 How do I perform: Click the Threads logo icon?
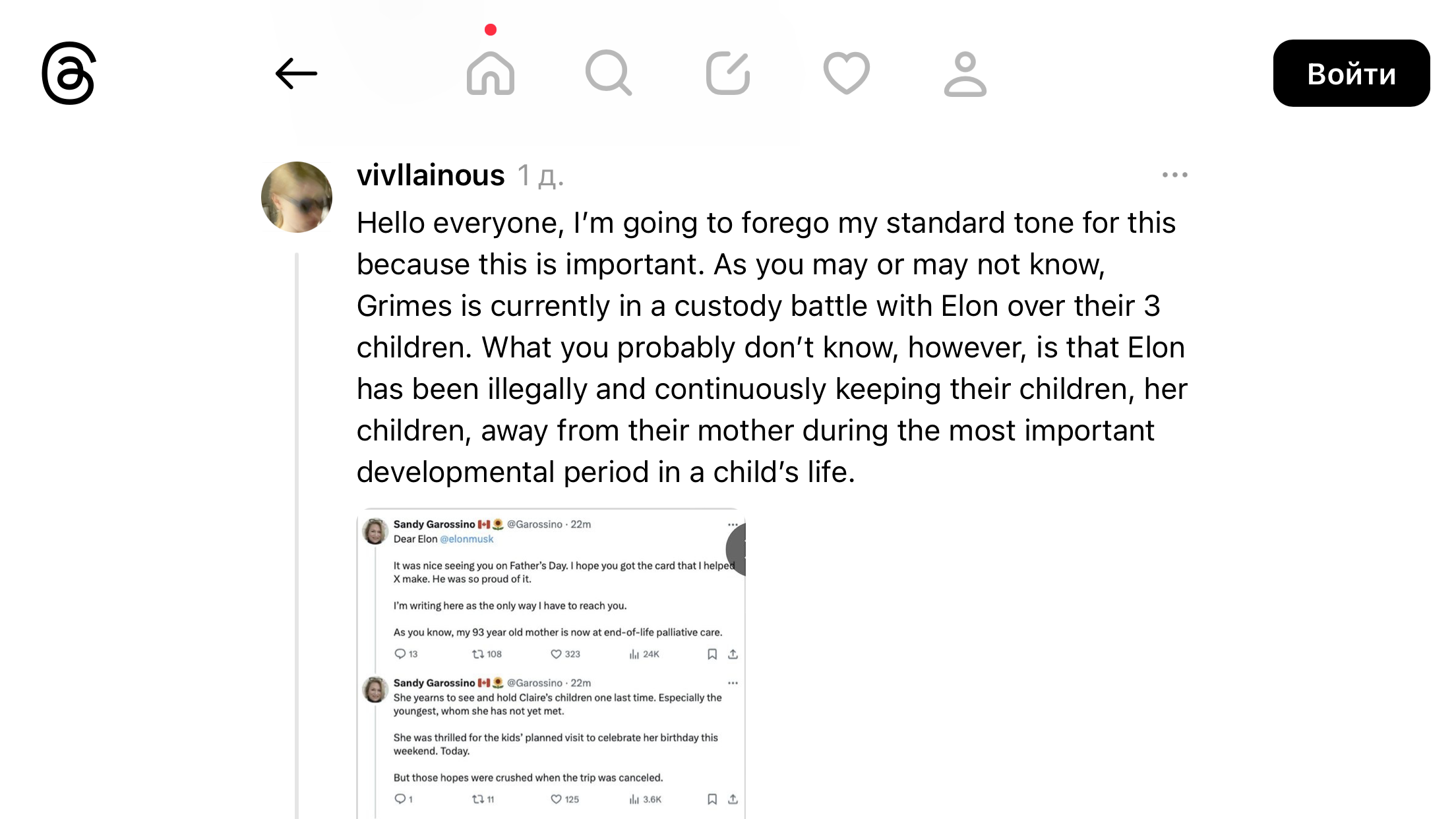point(69,73)
